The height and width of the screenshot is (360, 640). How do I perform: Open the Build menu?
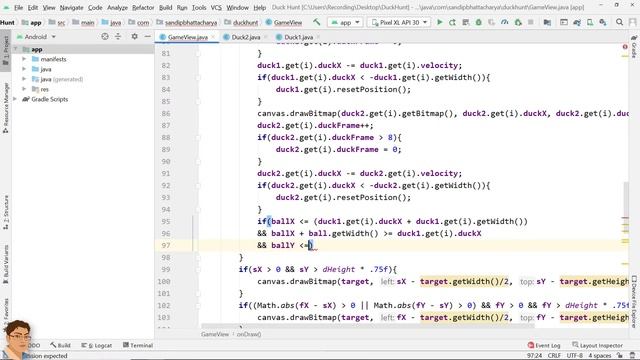[x=165, y=7]
